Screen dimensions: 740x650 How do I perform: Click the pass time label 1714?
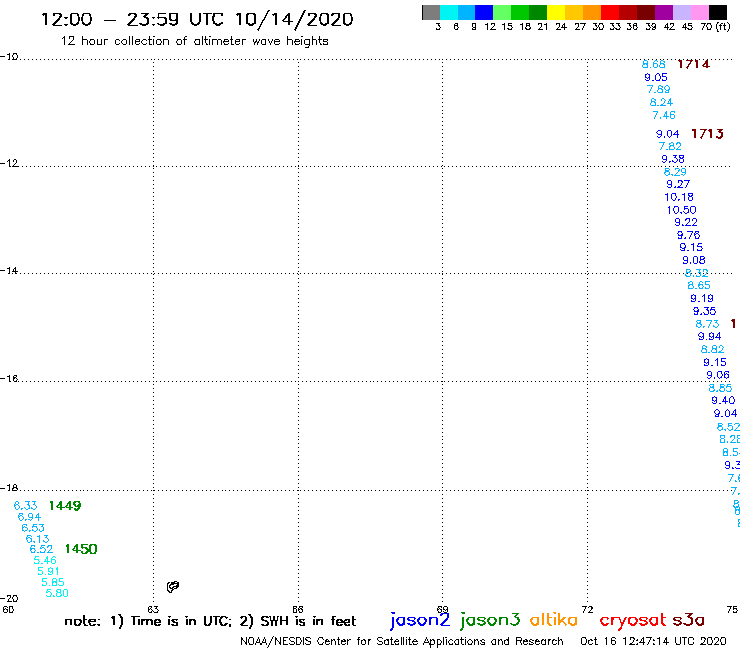(693, 64)
